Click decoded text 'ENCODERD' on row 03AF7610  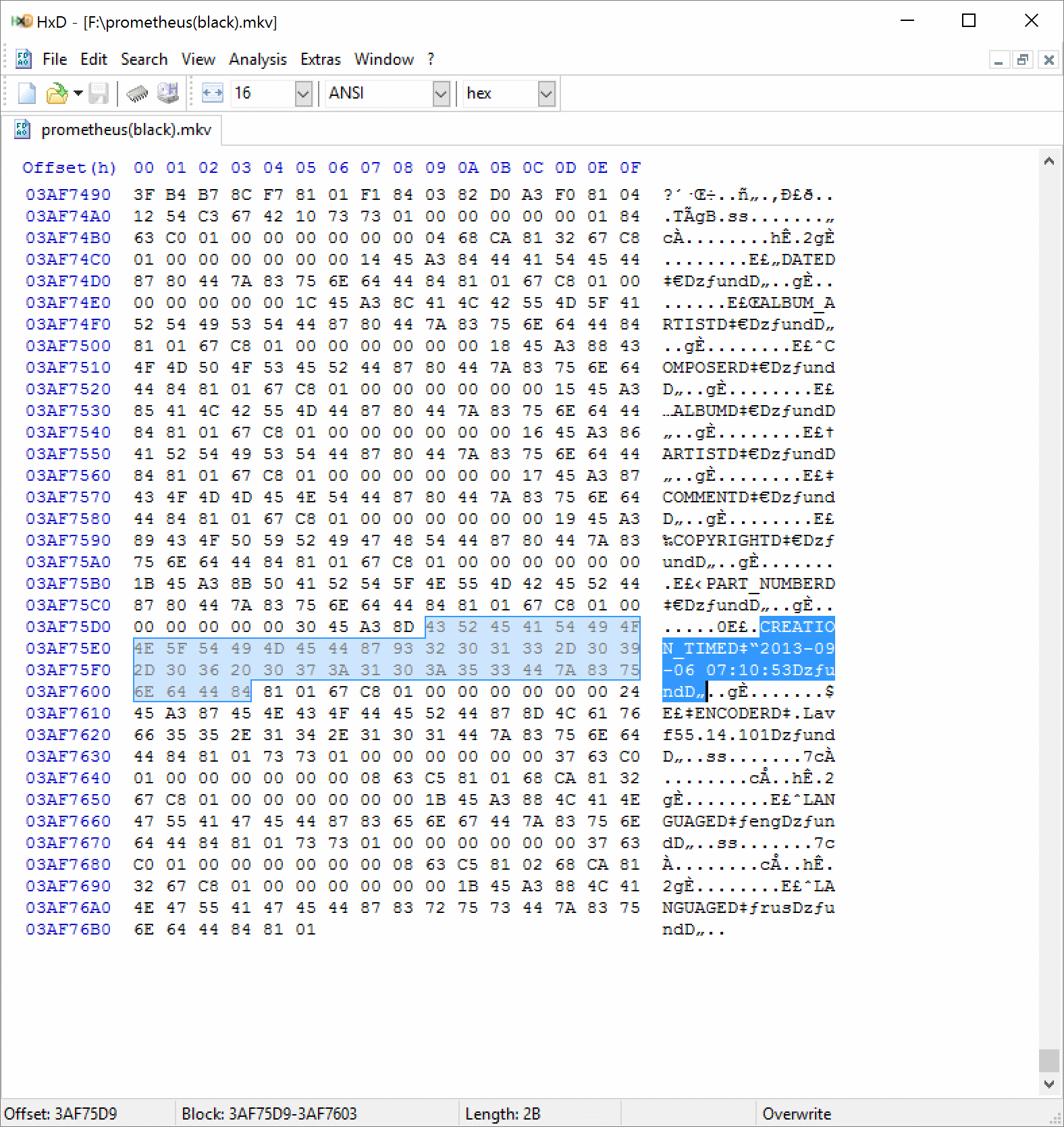click(x=738, y=713)
